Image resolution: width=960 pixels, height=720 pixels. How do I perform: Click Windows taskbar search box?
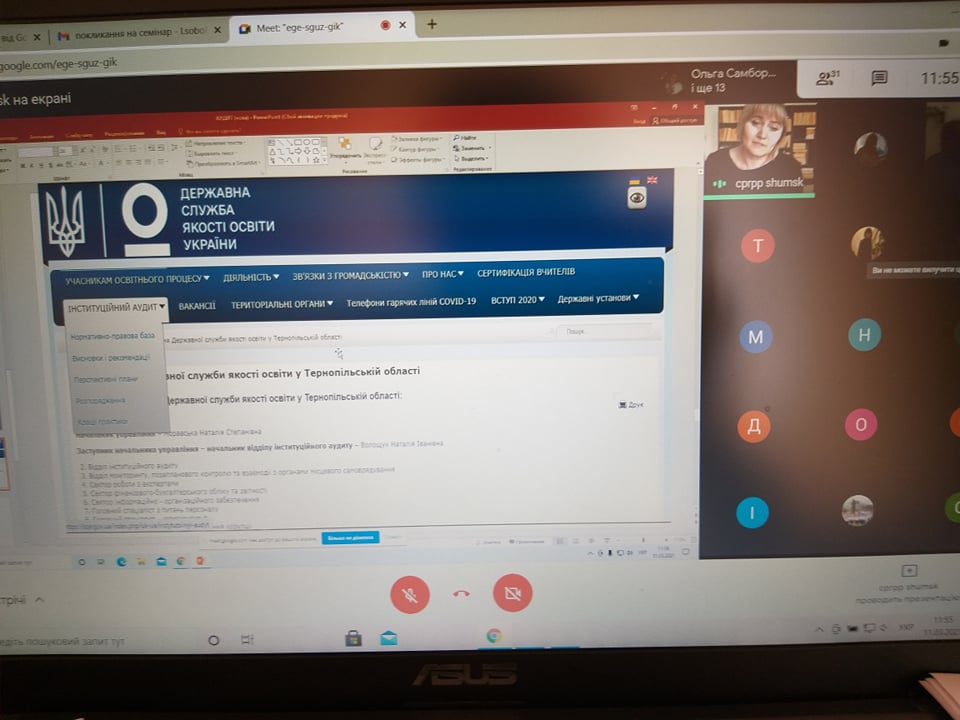click(x=61, y=642)
